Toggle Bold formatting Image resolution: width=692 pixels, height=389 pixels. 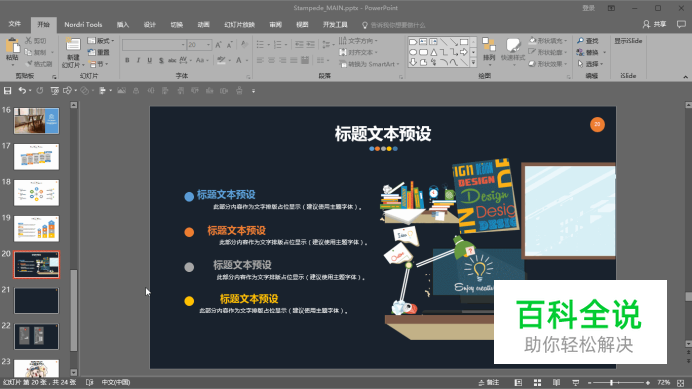click(127, 60)
